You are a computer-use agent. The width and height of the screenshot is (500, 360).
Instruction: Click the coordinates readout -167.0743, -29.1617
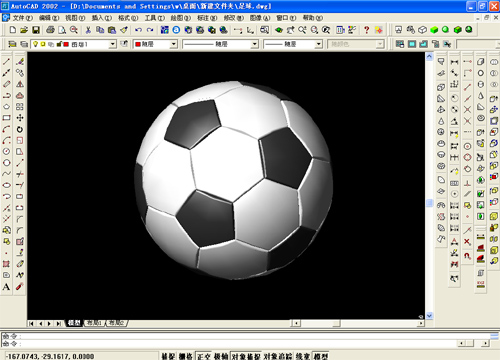50,356
